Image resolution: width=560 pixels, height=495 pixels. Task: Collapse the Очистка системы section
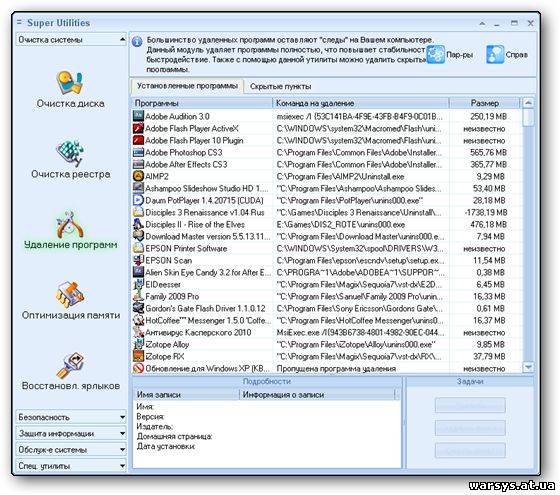[x=71, y=39]
